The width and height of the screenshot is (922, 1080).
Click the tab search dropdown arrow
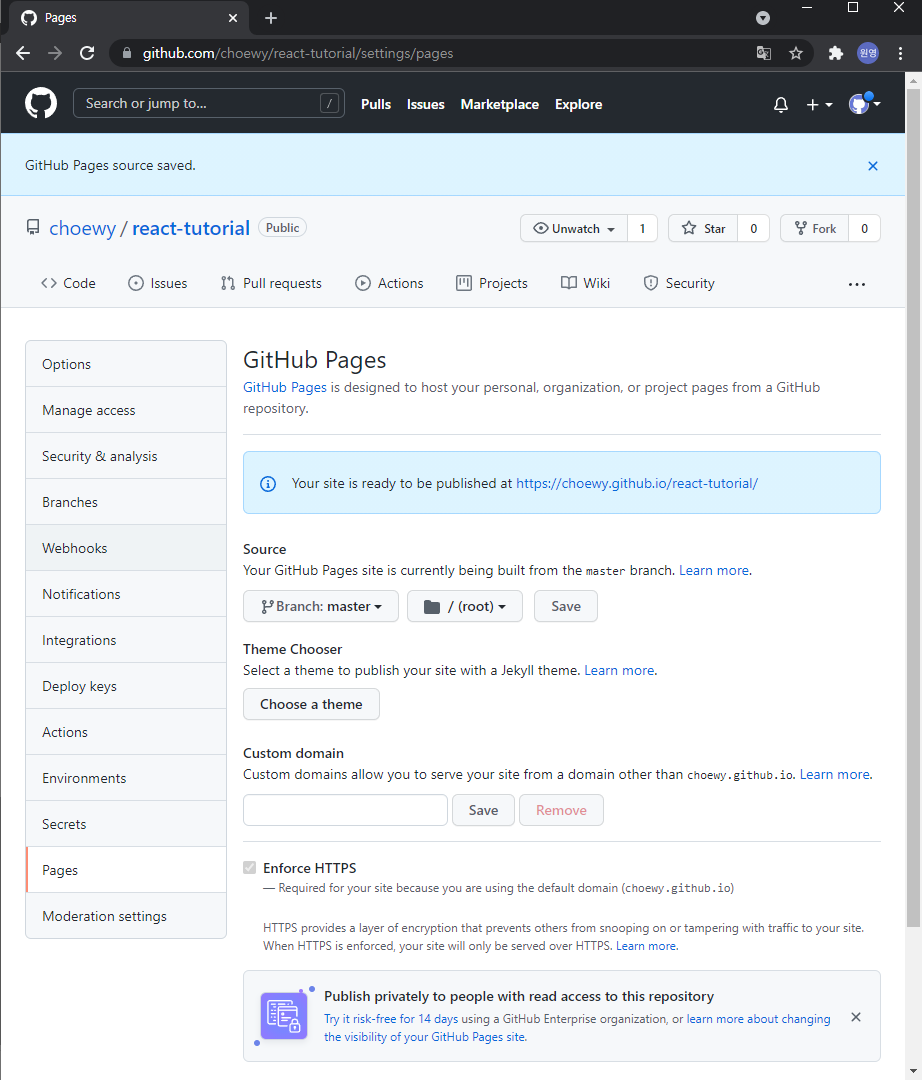coord(762,18)
